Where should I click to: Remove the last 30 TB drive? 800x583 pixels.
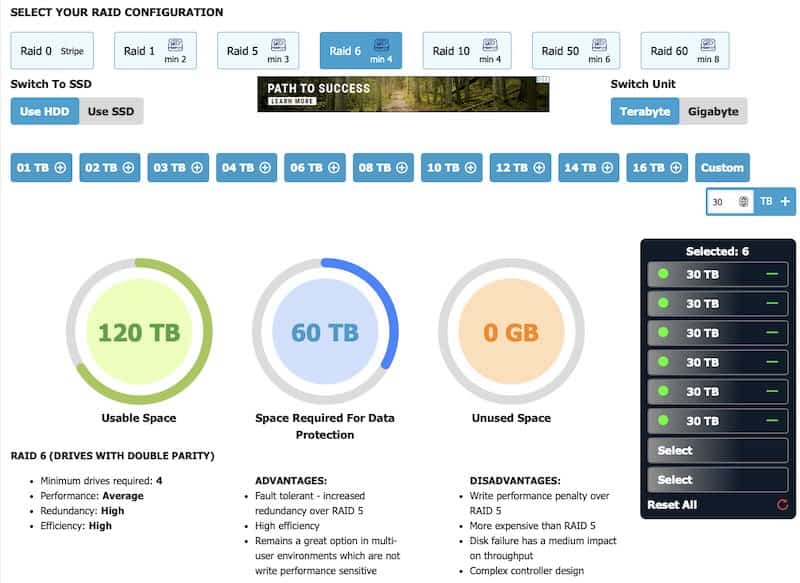(x=771, y=421)
